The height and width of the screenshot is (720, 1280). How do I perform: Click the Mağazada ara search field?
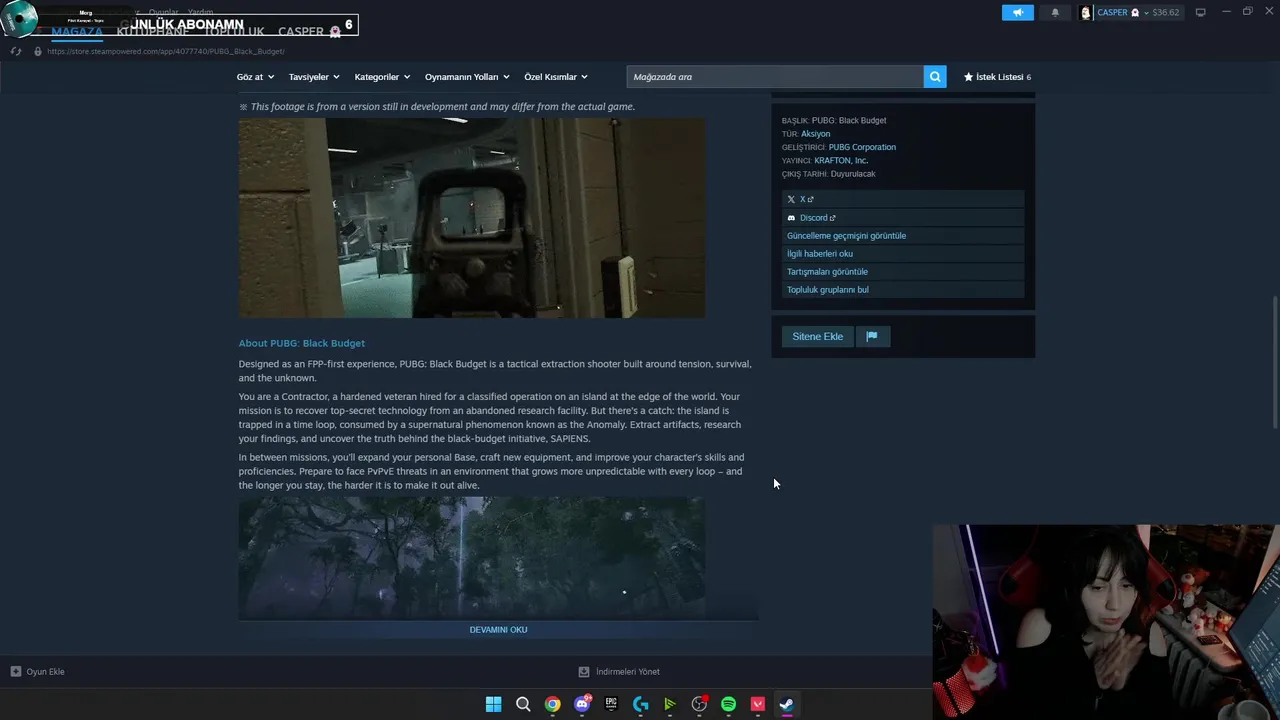point(775,77)
